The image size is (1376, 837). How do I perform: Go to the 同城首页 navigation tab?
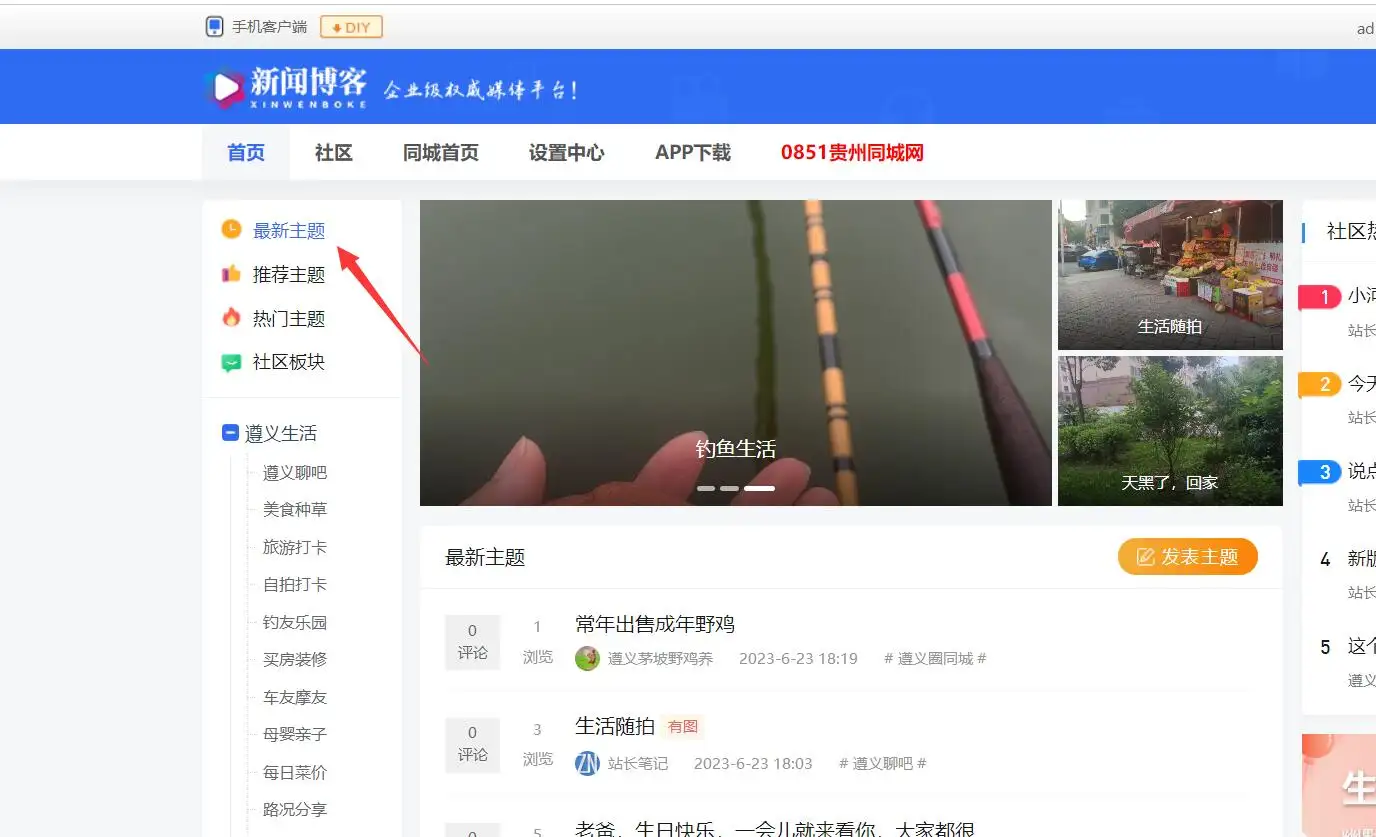click(x=440, y=153)
